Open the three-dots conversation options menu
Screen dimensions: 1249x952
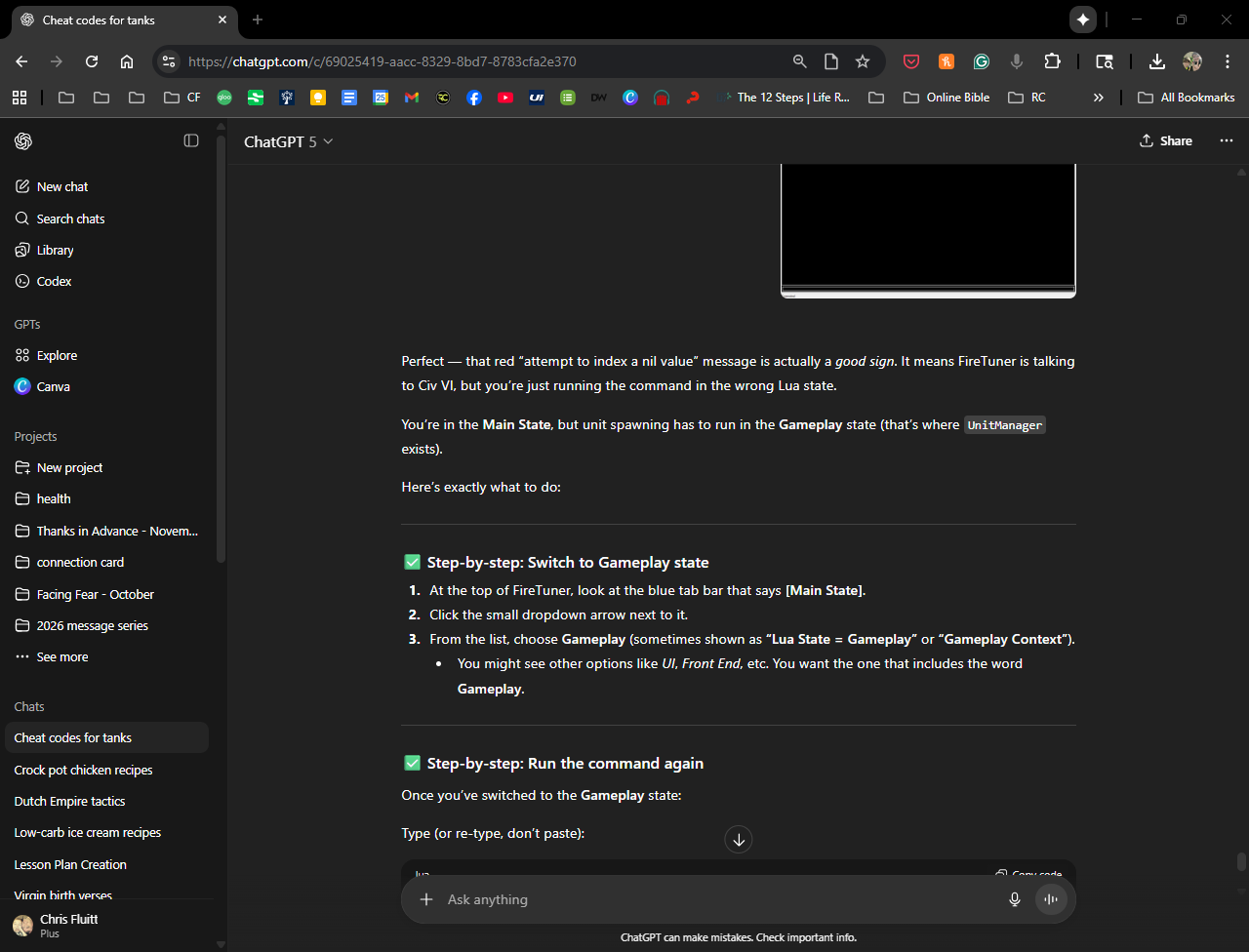point(1226,141)
